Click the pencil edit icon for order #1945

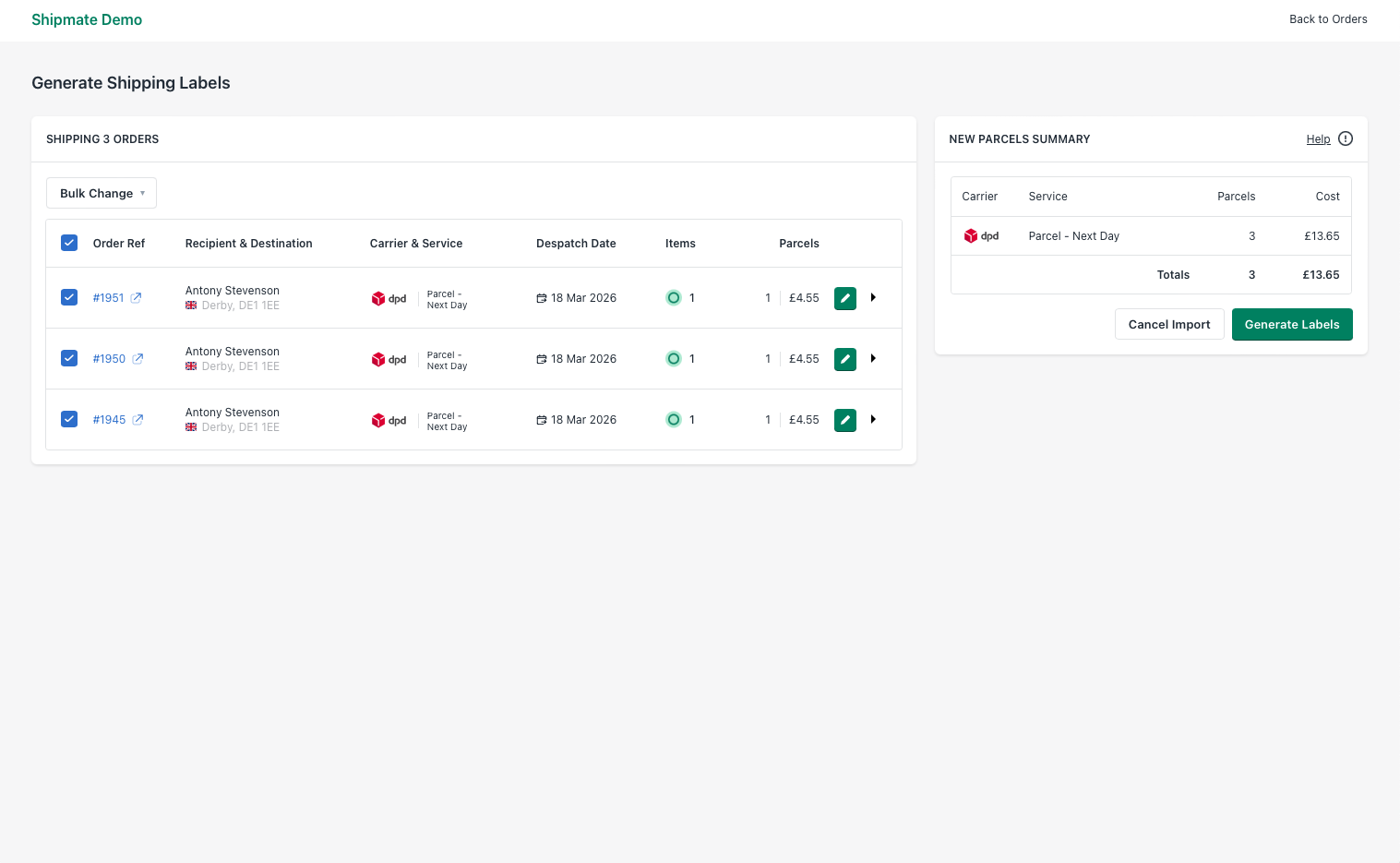coord(844,419)
